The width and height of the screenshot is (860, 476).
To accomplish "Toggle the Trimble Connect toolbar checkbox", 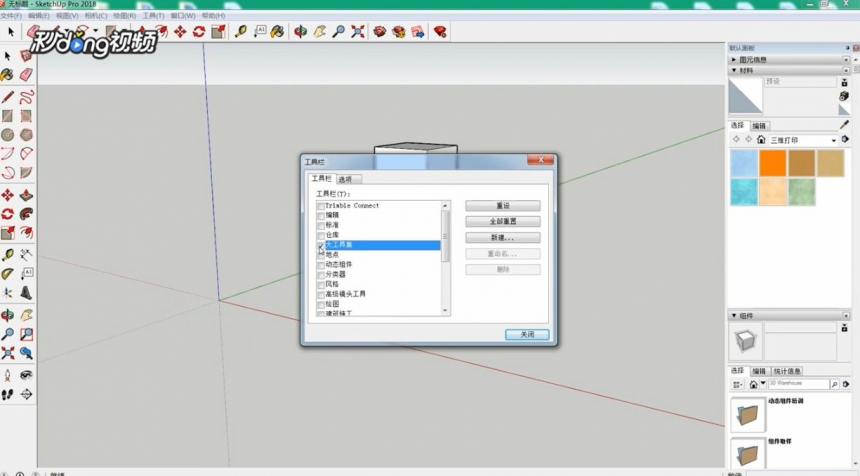I will click(321, 206).
